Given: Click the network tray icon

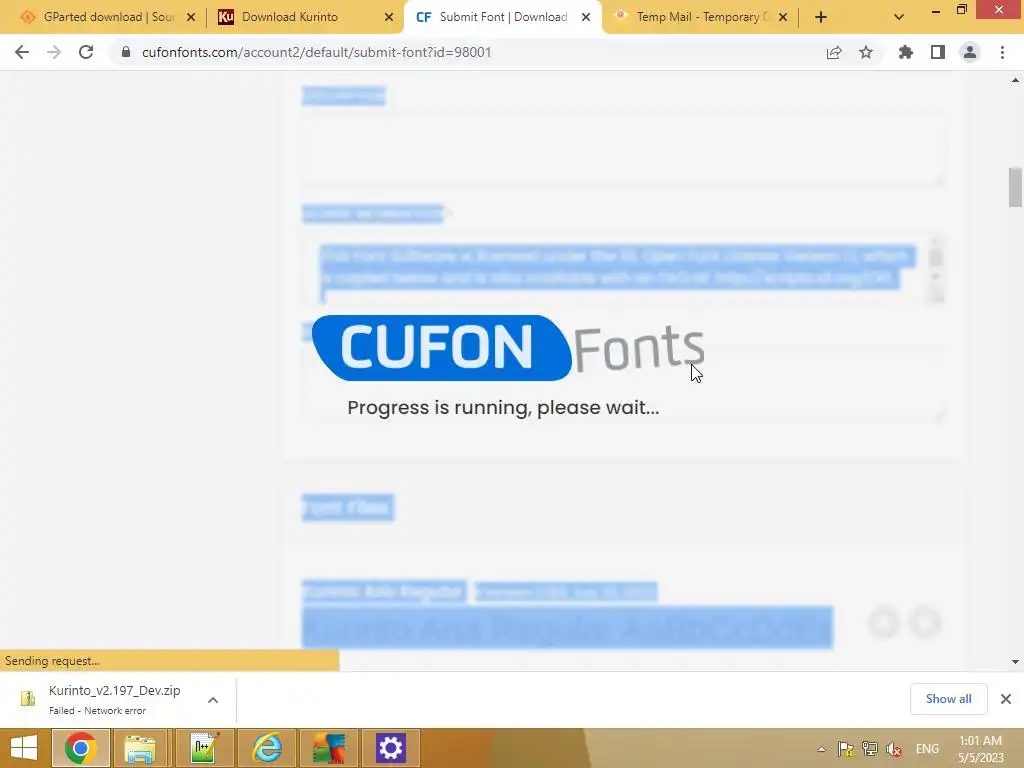Looking at the screenshot, I should pos(869,749).
